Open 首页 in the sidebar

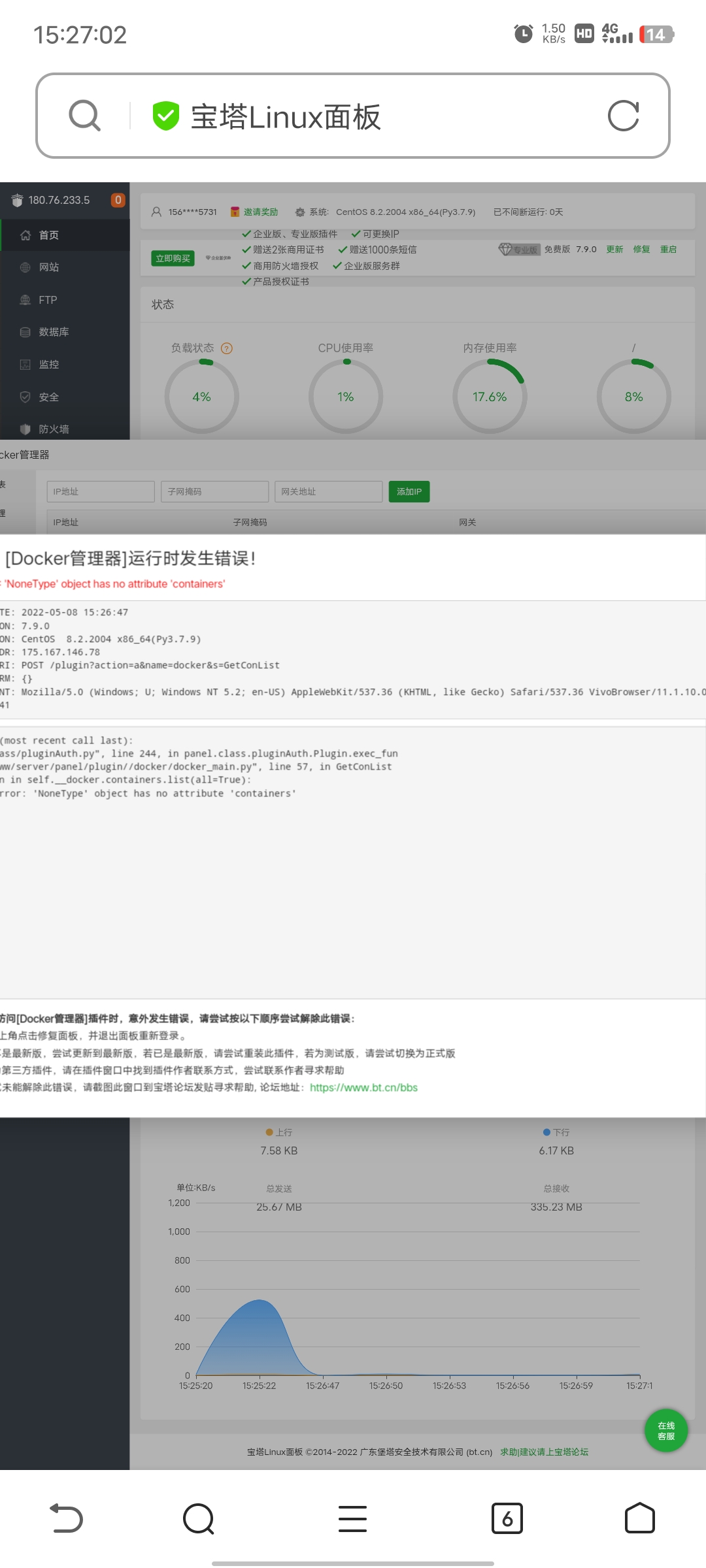(65, 235)
